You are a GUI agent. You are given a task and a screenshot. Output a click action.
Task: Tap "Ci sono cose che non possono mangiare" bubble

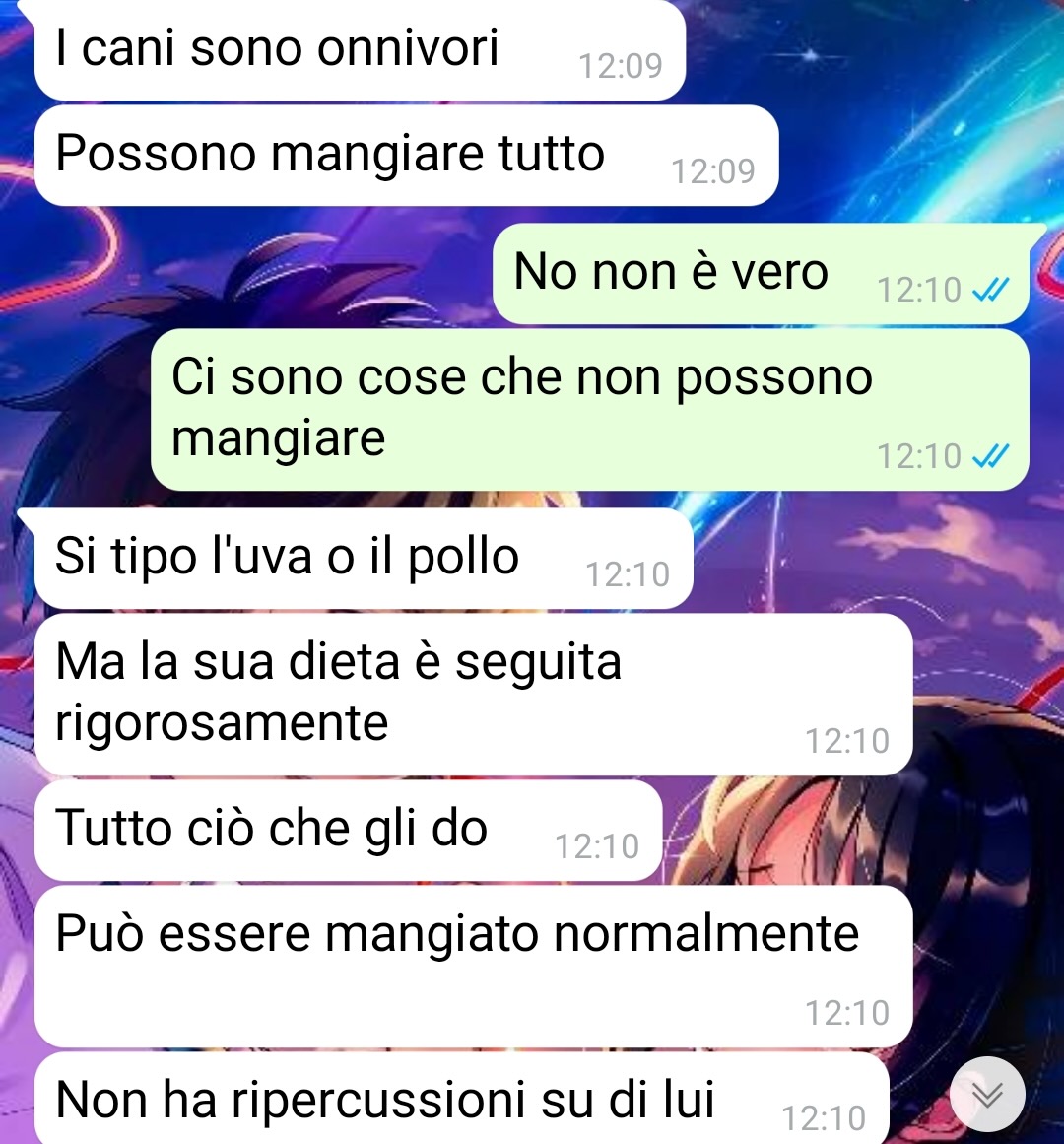[x=590, y=409]
